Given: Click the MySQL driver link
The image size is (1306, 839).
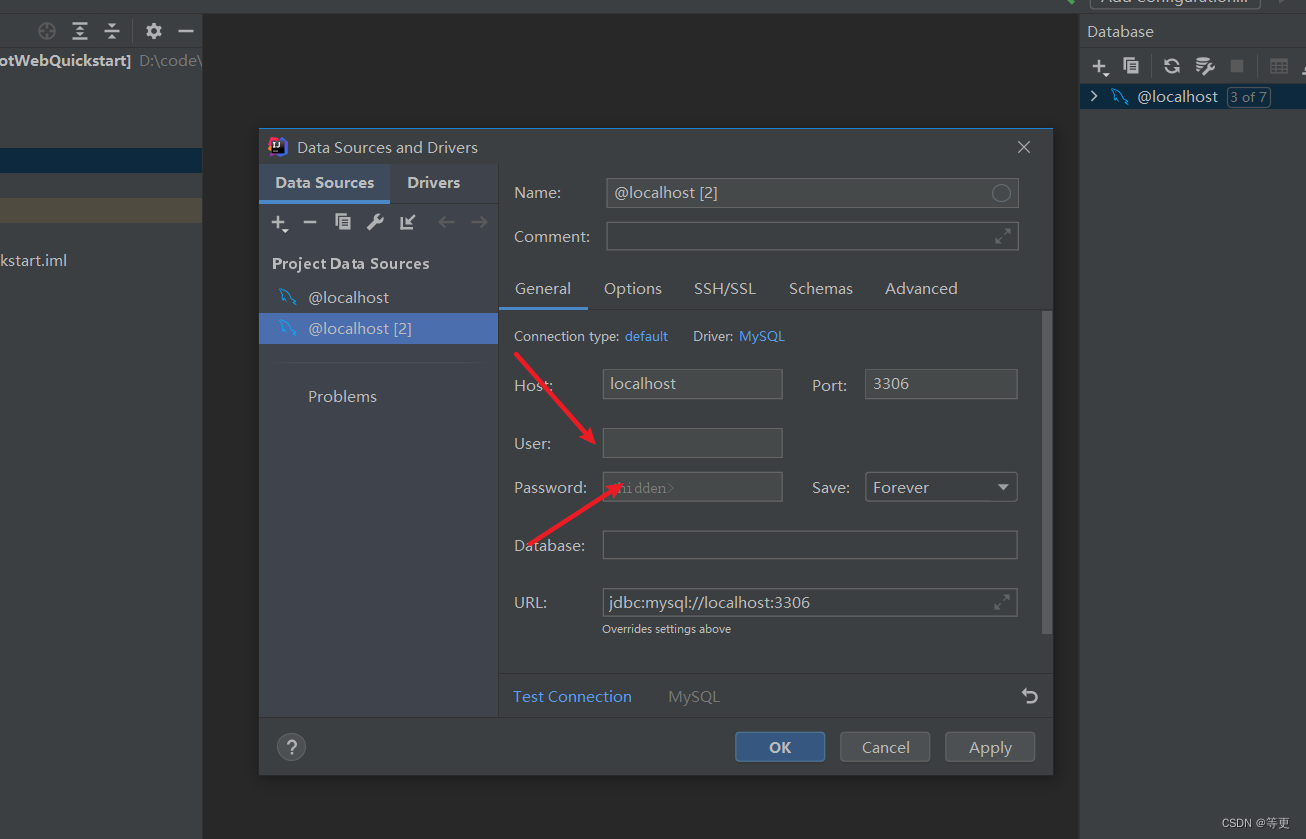Looking at the screenshot, I should click(762, 336).
